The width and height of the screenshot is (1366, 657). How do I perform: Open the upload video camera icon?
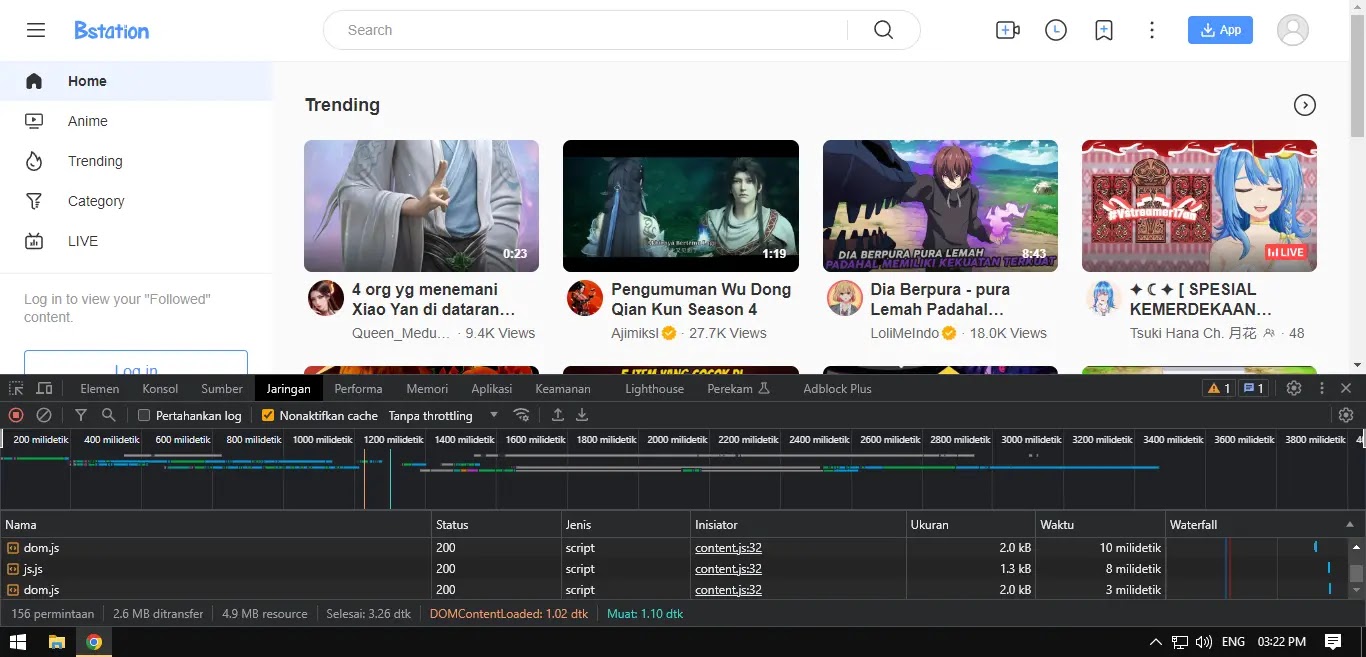pos(1008,30)
